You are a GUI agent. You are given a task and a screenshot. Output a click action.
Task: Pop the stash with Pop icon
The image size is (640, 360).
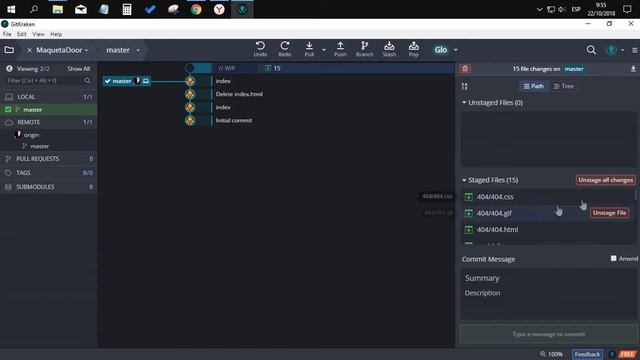click(413, 49)
